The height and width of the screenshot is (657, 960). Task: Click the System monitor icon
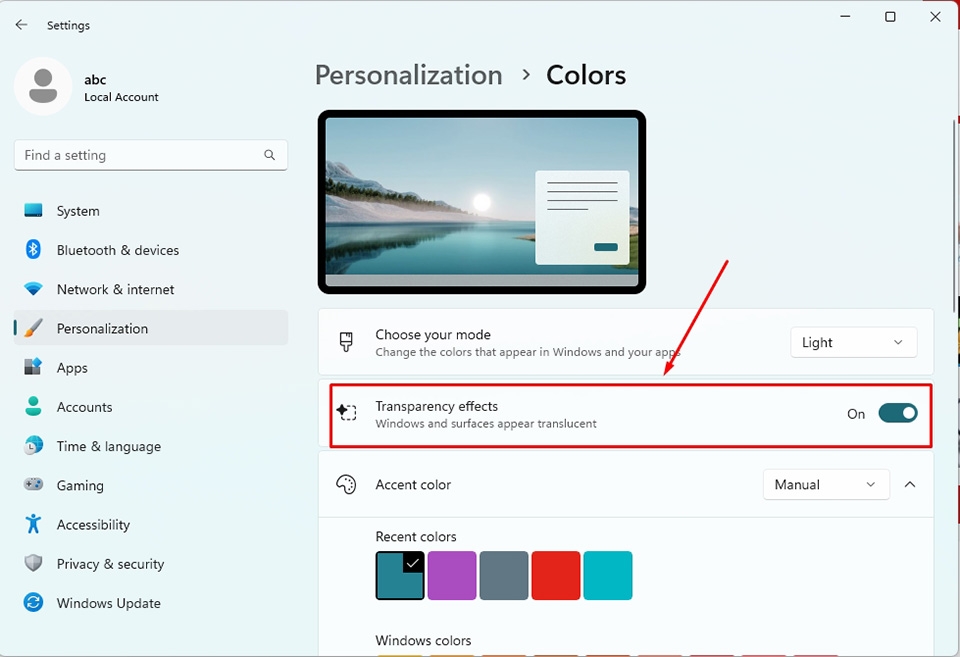pyautogui.click(x=33, y=211)
